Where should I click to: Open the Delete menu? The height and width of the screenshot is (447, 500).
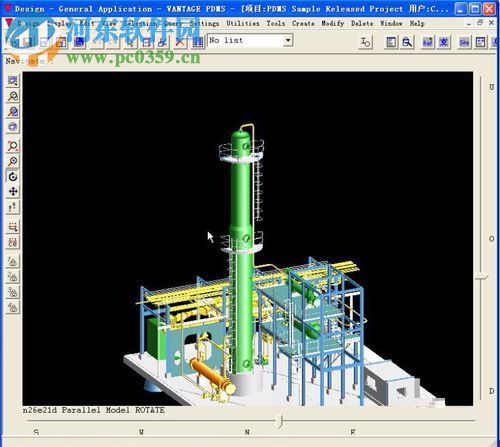(x=362, y=23)
